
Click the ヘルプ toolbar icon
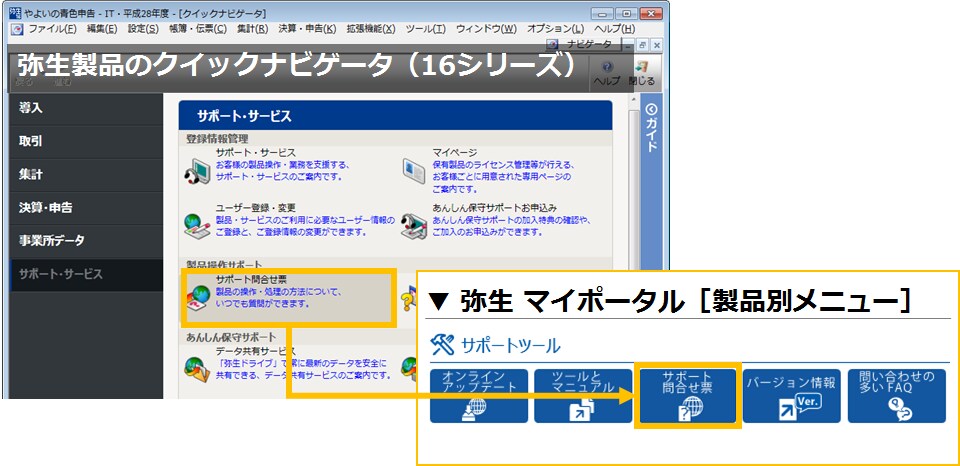[607, 73]
